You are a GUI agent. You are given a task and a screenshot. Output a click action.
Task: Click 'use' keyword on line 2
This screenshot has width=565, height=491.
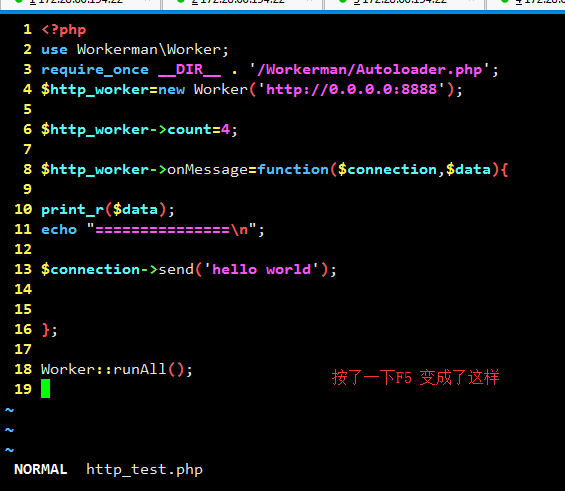point(54,50)
